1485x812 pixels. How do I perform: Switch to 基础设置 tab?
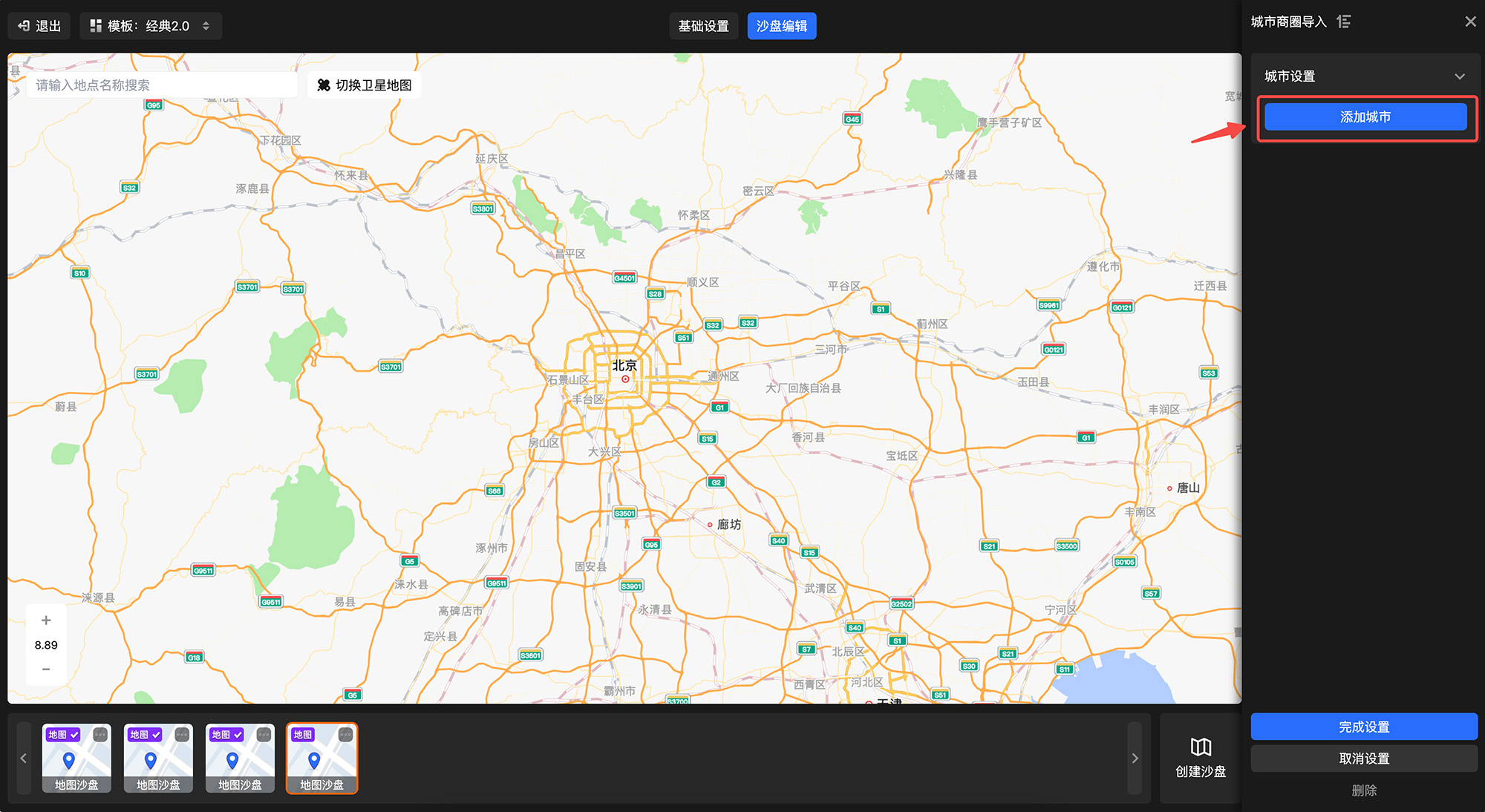[x=703, y=26]
